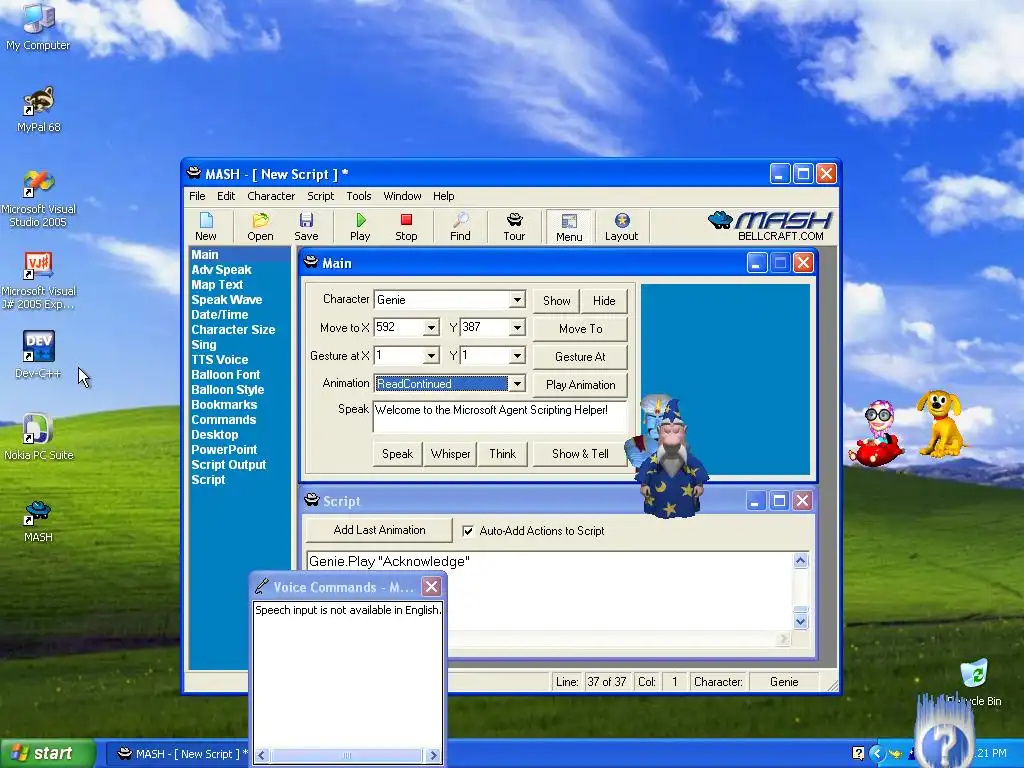
Task: Select TTS Voice in the sidebar
Action: 219,360
